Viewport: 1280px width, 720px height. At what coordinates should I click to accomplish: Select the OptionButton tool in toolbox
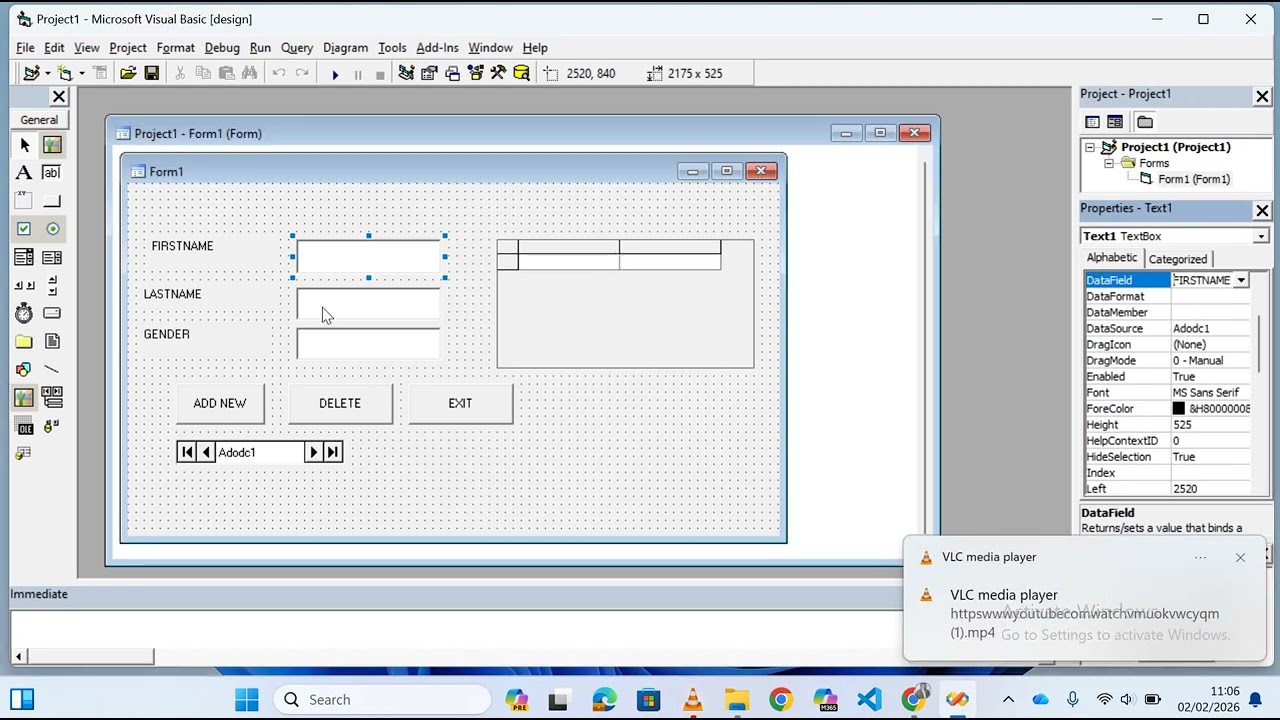pyautogui.click(x=52, y=229)
